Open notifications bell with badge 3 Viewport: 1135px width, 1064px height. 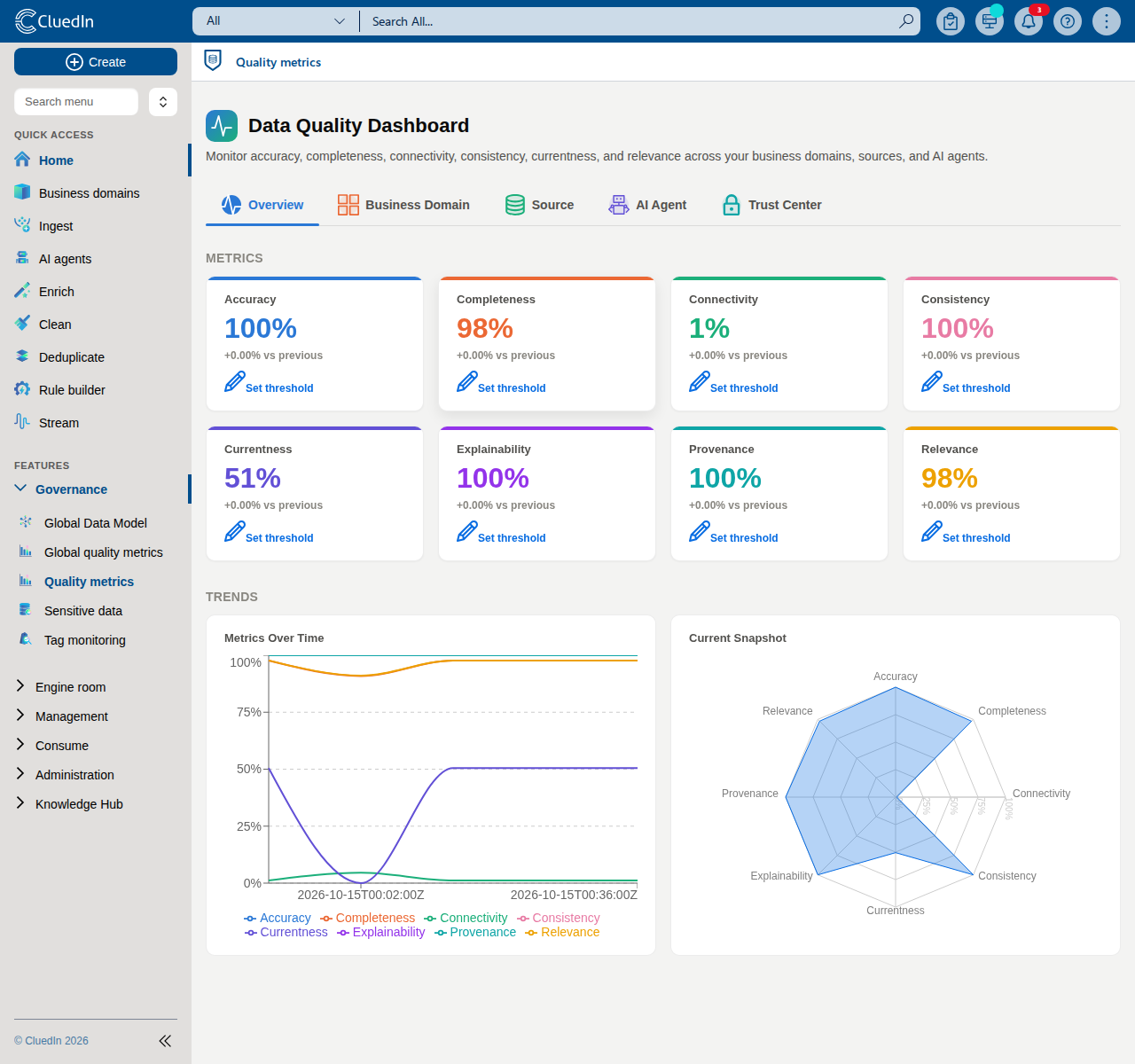1029,21
